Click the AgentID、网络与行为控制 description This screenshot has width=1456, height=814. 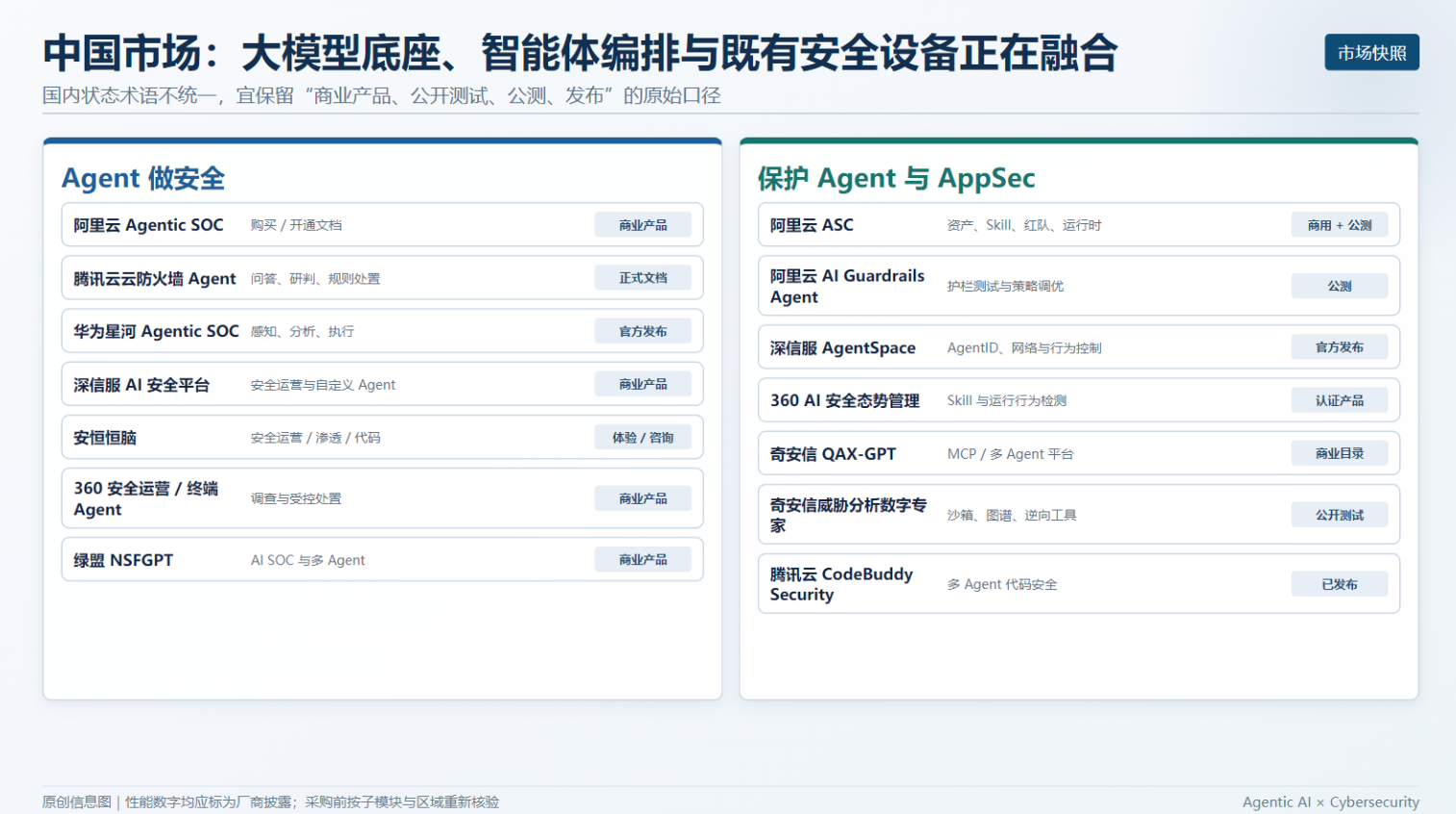point(1024,347)
